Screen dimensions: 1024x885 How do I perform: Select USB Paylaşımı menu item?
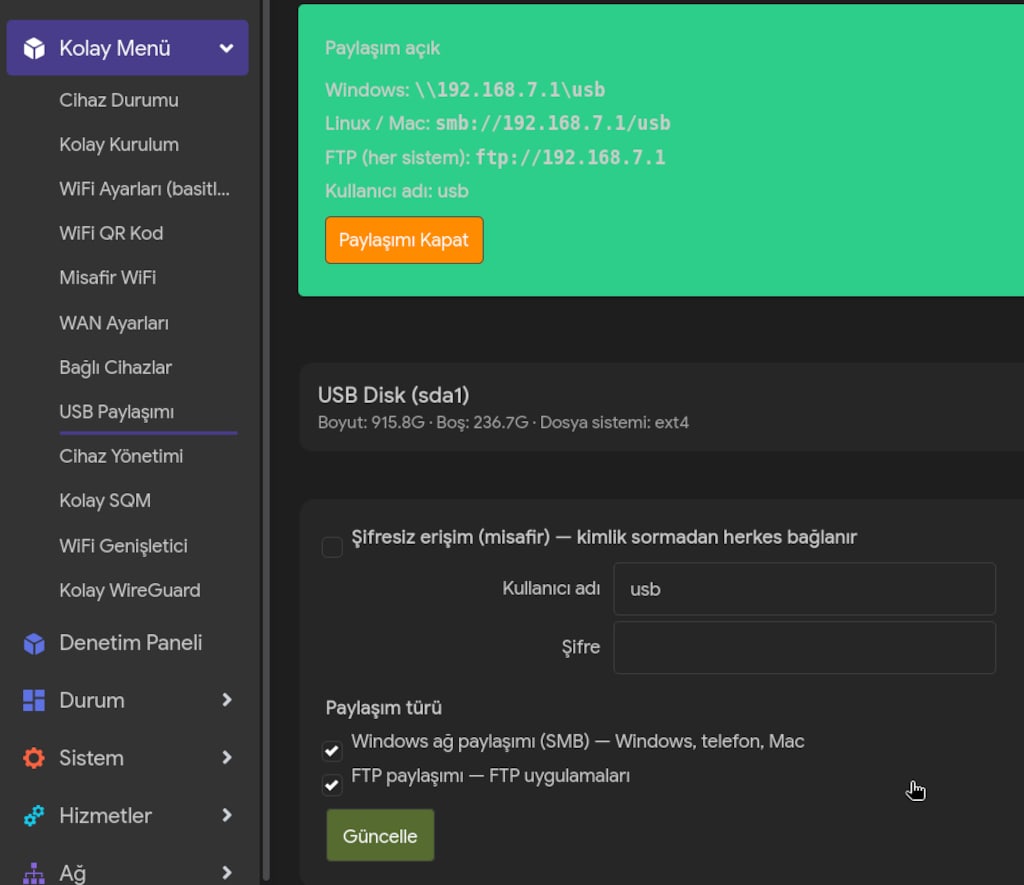point(116,412)
